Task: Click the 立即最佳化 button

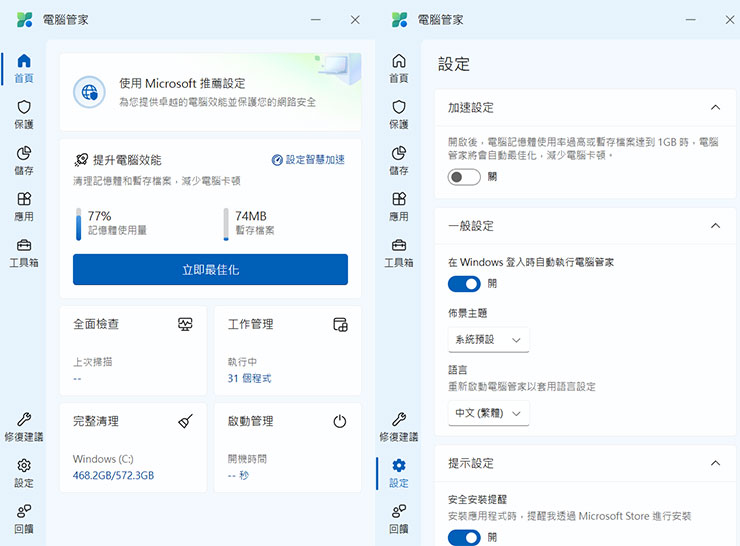Action: coord(210,269)
